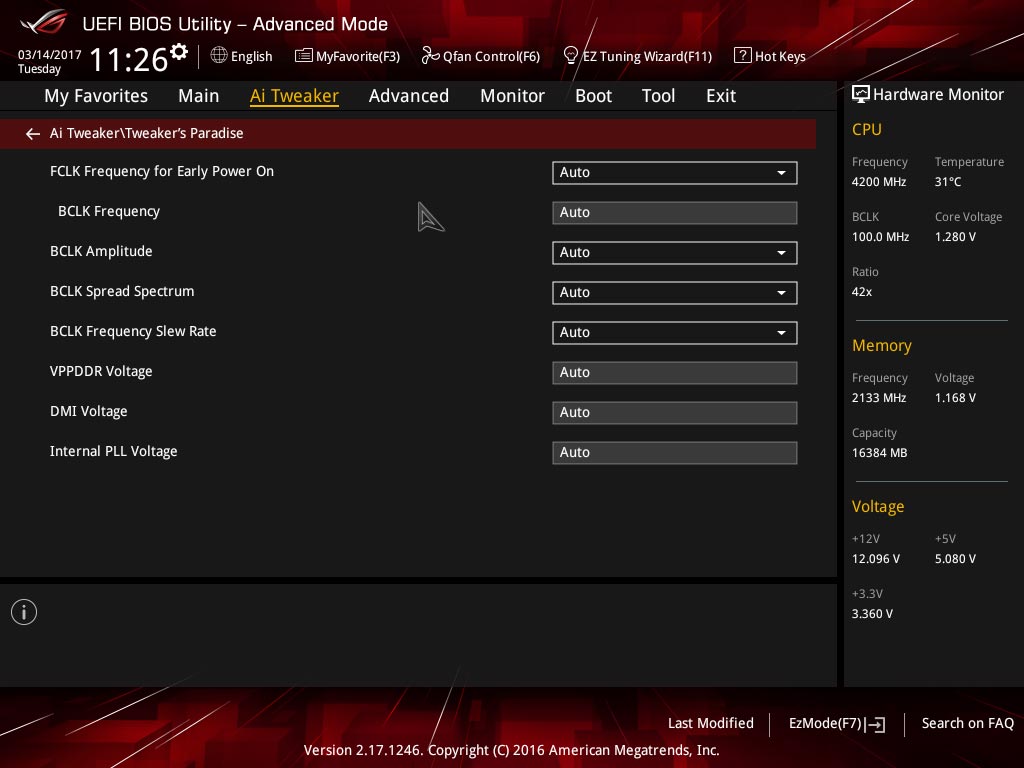Click the 03/14/2017 date
1024x768 pixels.
[50, 55]
